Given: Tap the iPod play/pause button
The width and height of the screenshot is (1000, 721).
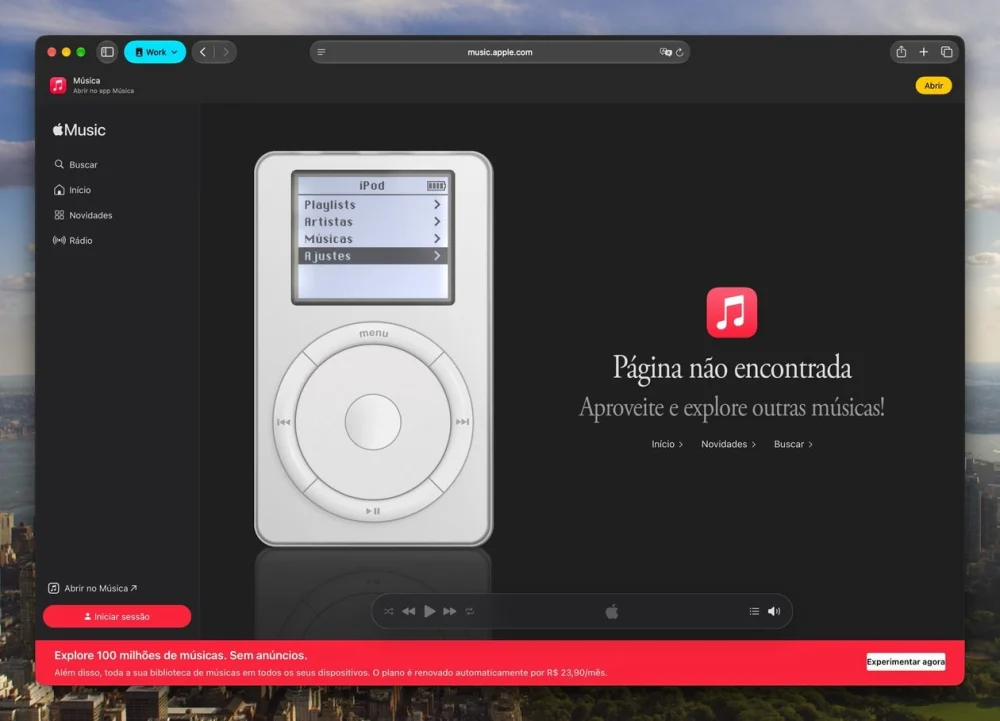Looking at the screenshot, I should tap(373, 511).
